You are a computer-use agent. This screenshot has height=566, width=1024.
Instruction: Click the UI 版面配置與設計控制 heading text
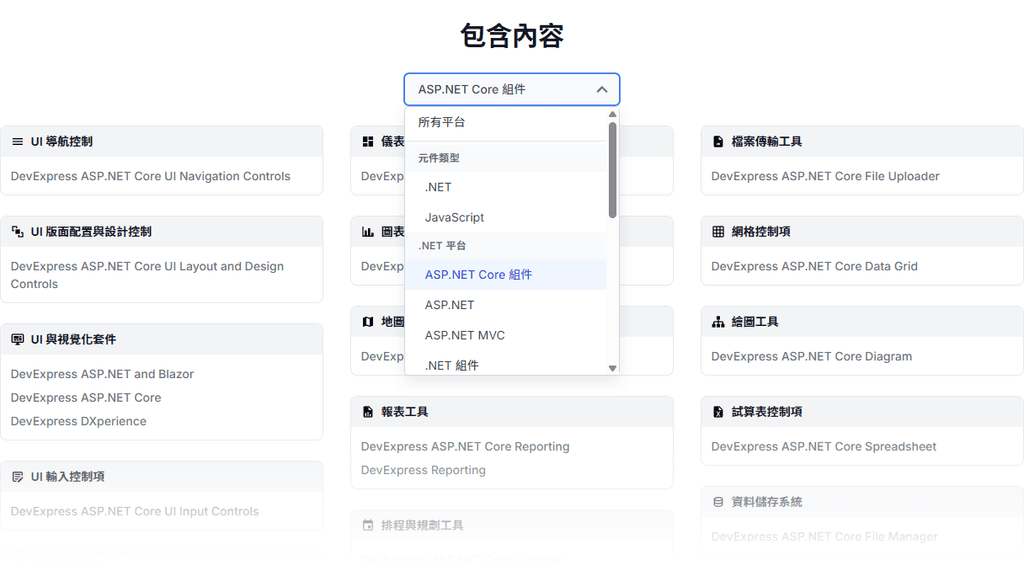pyautogui.click(x=91, y=232)
